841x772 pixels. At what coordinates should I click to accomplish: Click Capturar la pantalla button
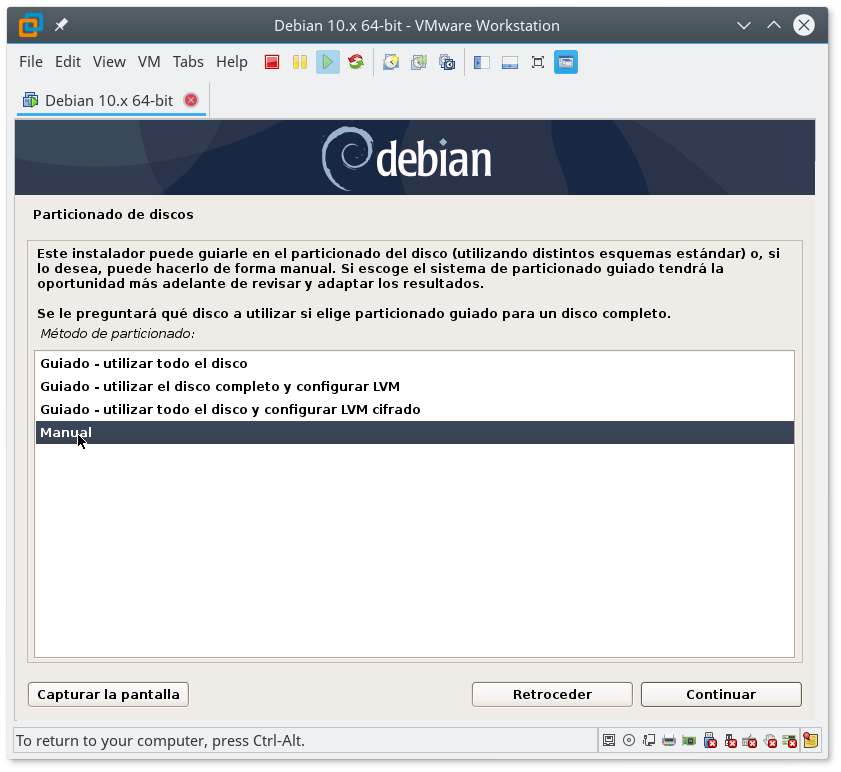[x=108, y=695]
